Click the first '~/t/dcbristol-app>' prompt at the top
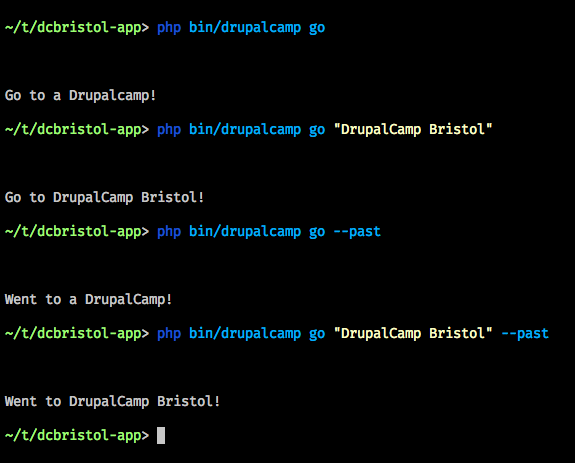Screen dimensions: 575x463 (x=77, y=28)
